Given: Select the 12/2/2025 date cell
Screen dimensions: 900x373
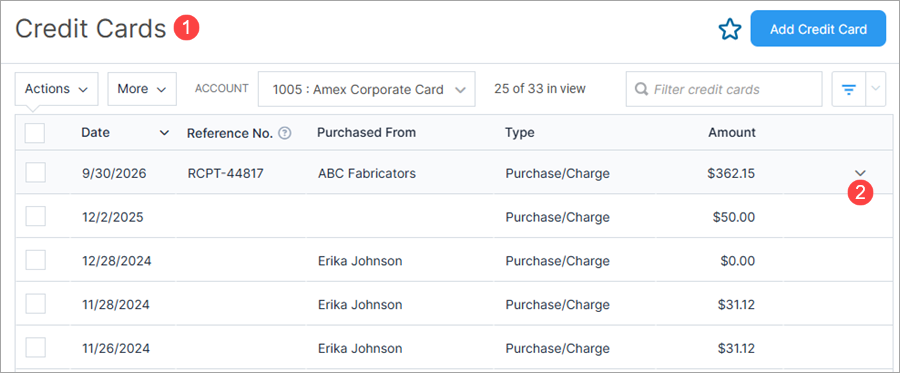Looking at the screenshot, I should point(112,217).
